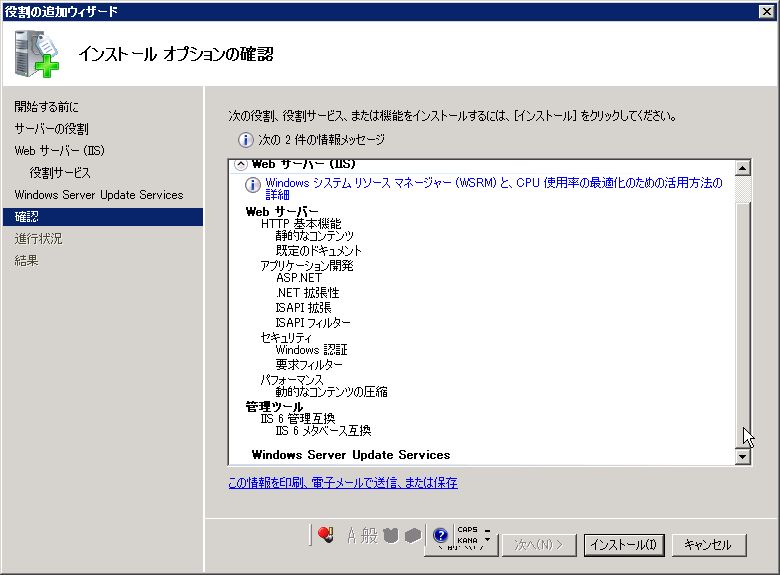Click the info icon beside '次の 2 件の情報メッセージ'

pos(245,140)
